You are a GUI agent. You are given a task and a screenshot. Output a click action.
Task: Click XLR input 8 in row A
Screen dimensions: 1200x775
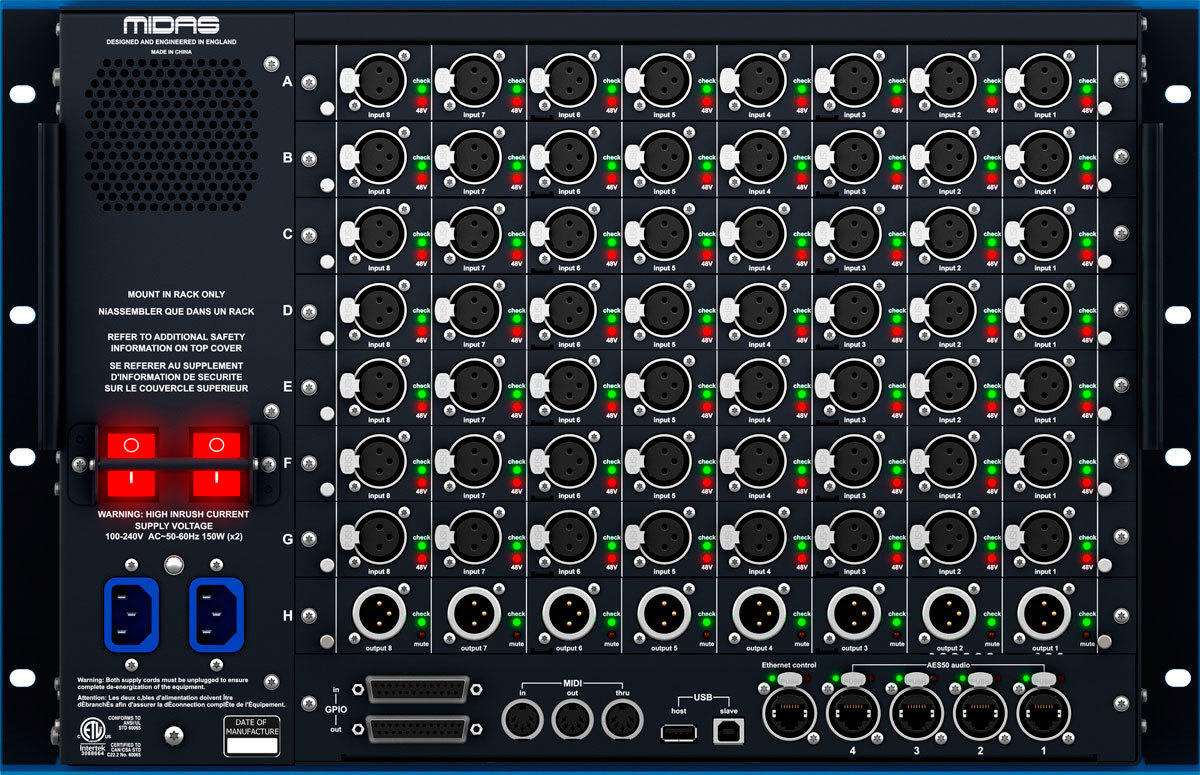tap(380, 80)
